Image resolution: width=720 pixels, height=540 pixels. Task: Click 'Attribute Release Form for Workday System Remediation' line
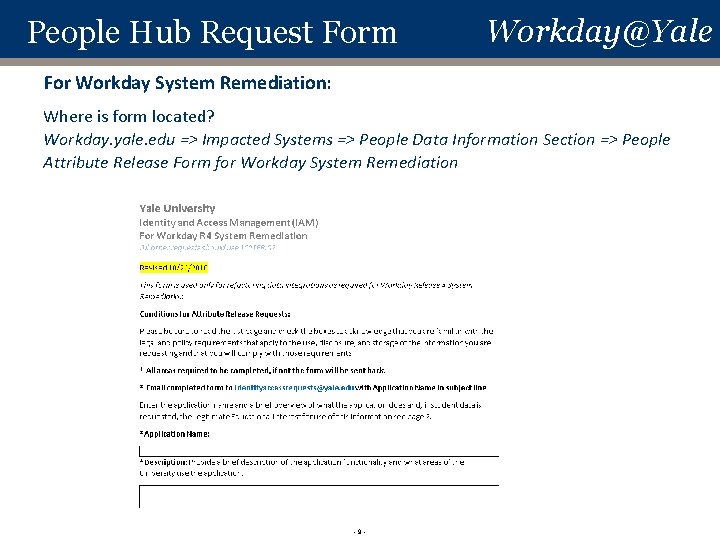tap(250, 163)
